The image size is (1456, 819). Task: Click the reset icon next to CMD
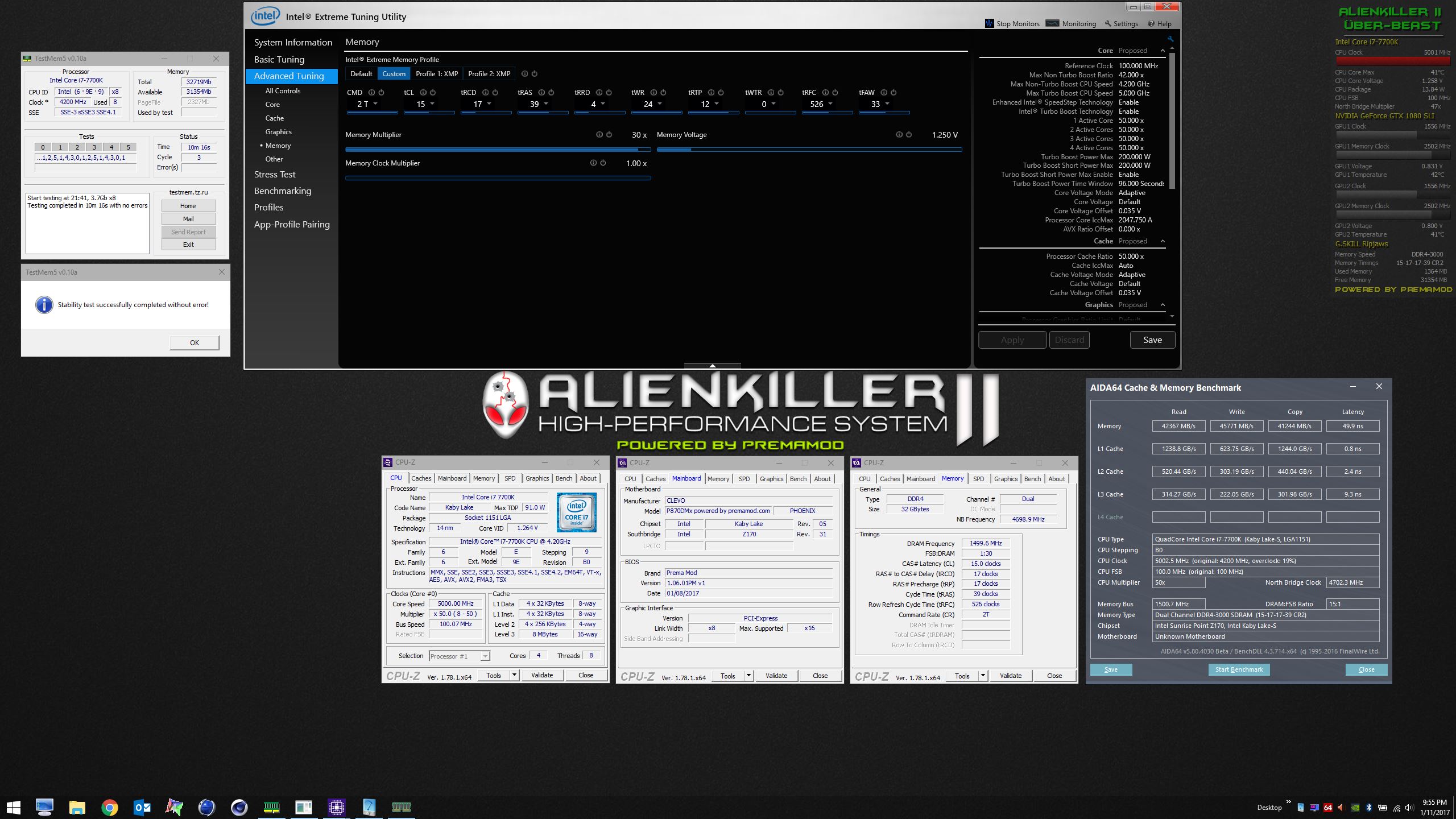pyautogui.click(x=381, y=92)
